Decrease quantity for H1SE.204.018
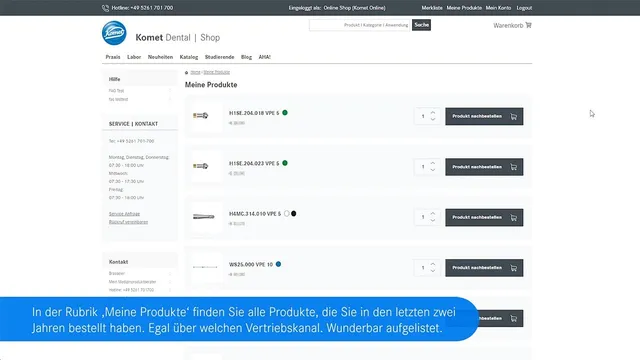Image resolution: width=640 pixels, height=360 pixels. click(433, 119)
